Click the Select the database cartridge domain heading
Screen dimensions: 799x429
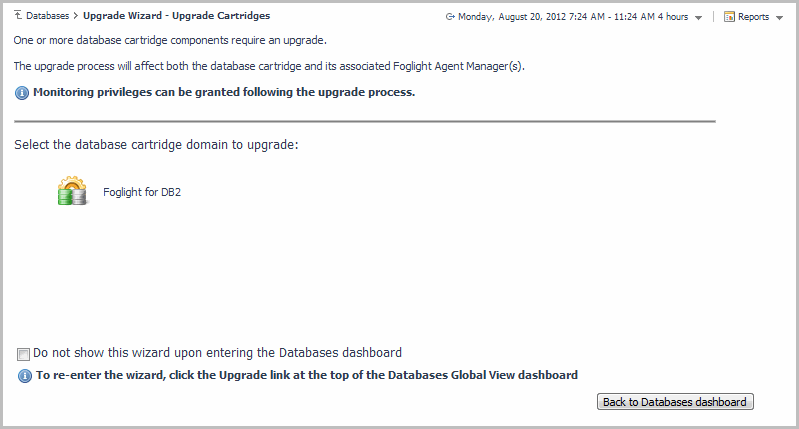156,145
